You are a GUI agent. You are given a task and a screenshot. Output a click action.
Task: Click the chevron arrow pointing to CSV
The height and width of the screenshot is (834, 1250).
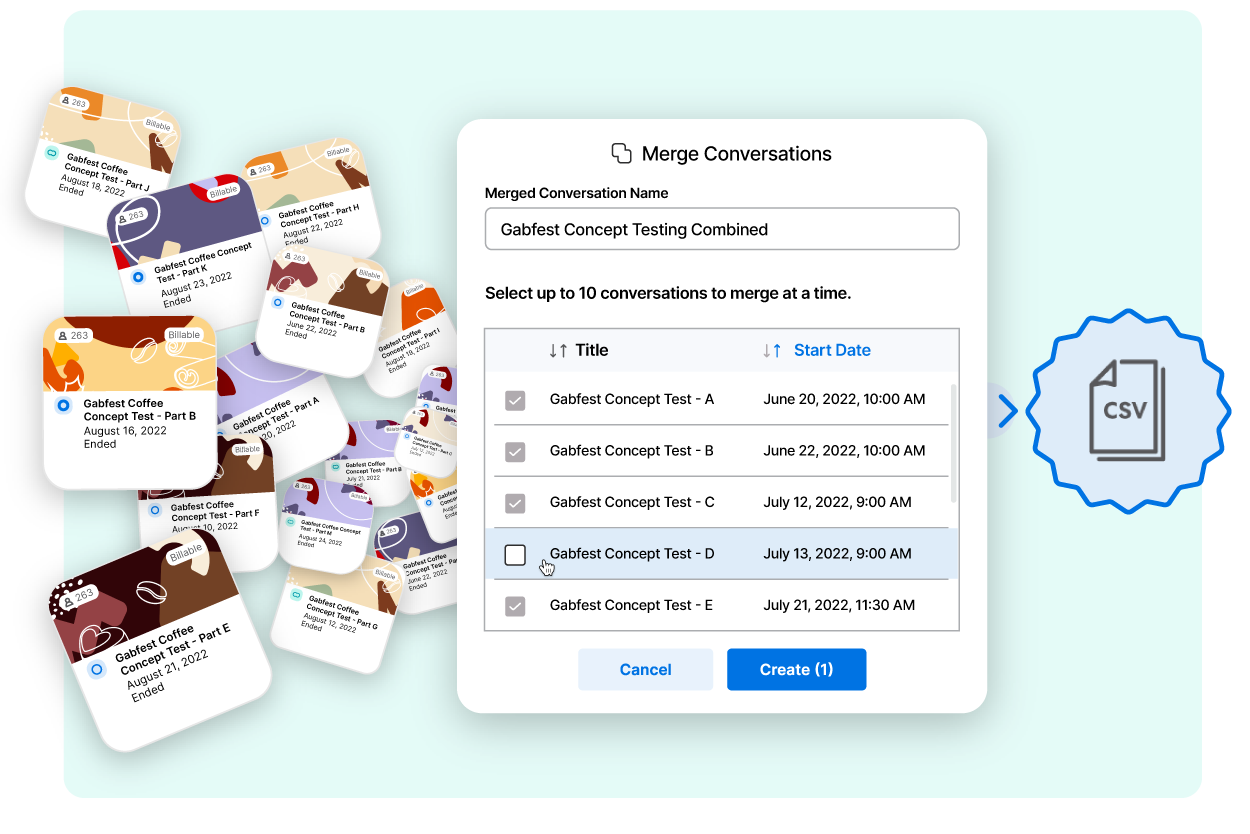pyautogui.click(x=1007, y=410)
